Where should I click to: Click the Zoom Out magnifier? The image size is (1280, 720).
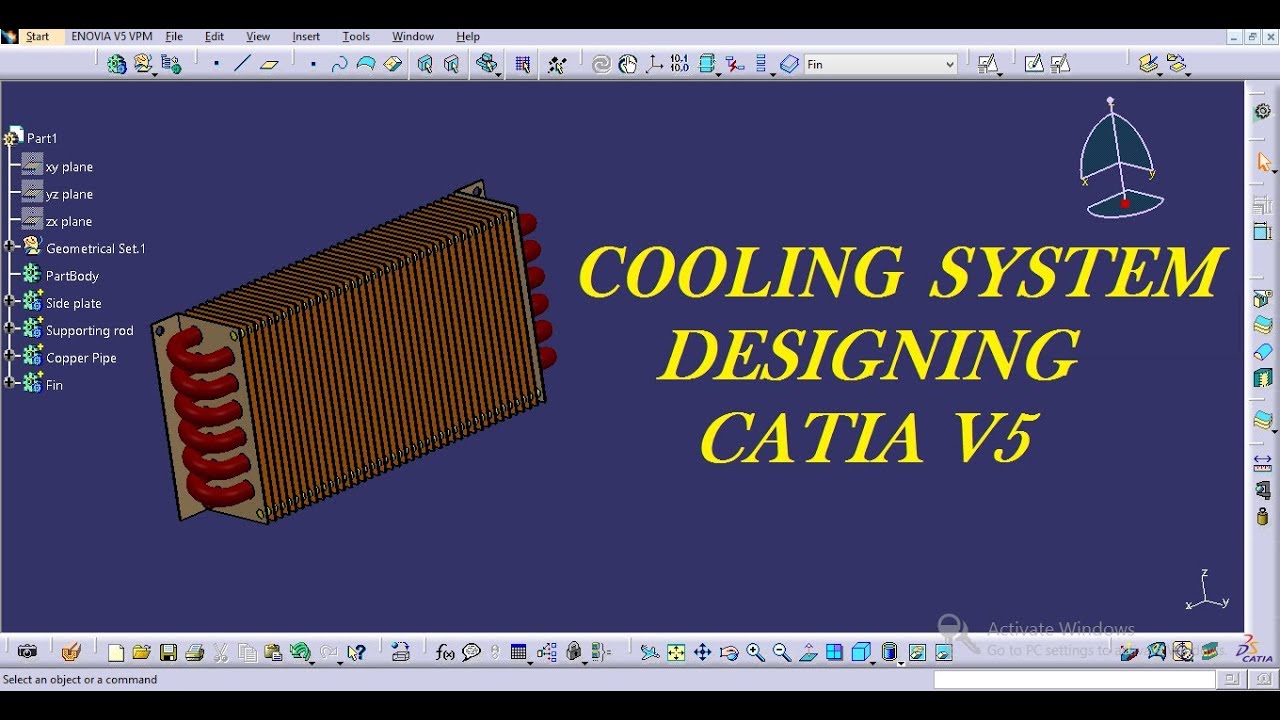click(x=782, y=653)
